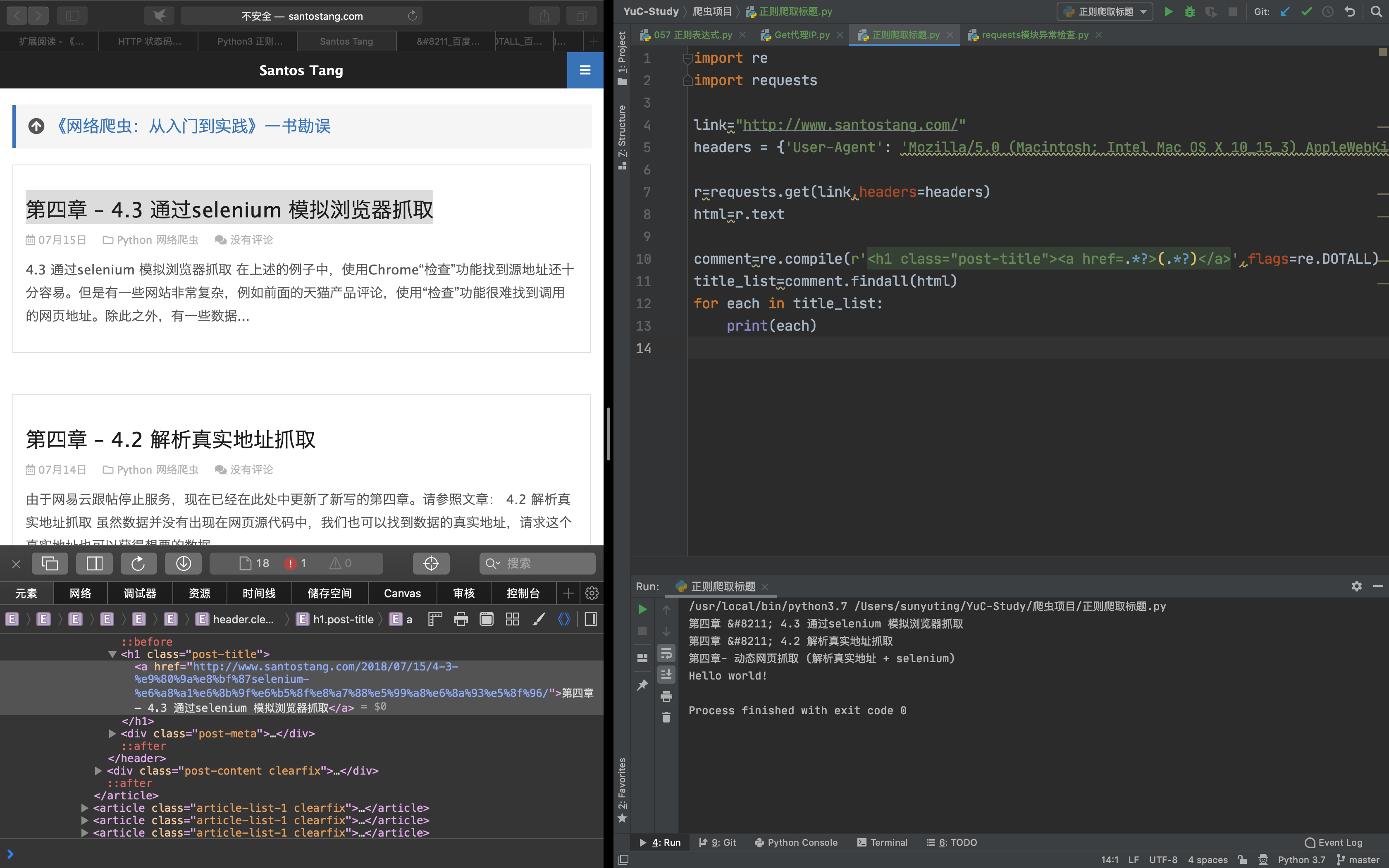
Task: Click the error count badge in inspector
Action: 296,563
